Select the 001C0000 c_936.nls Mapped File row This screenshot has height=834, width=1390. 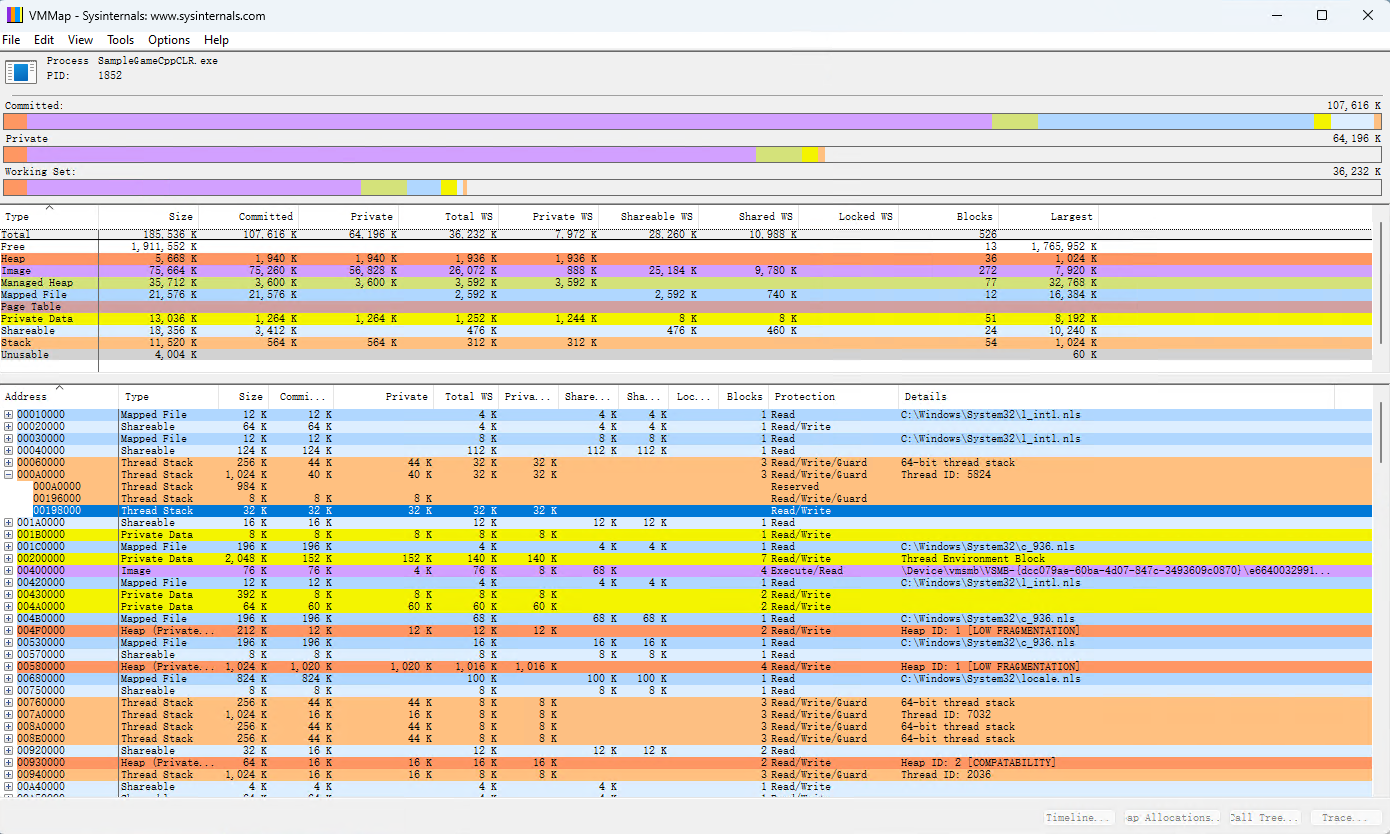(686, 546)
